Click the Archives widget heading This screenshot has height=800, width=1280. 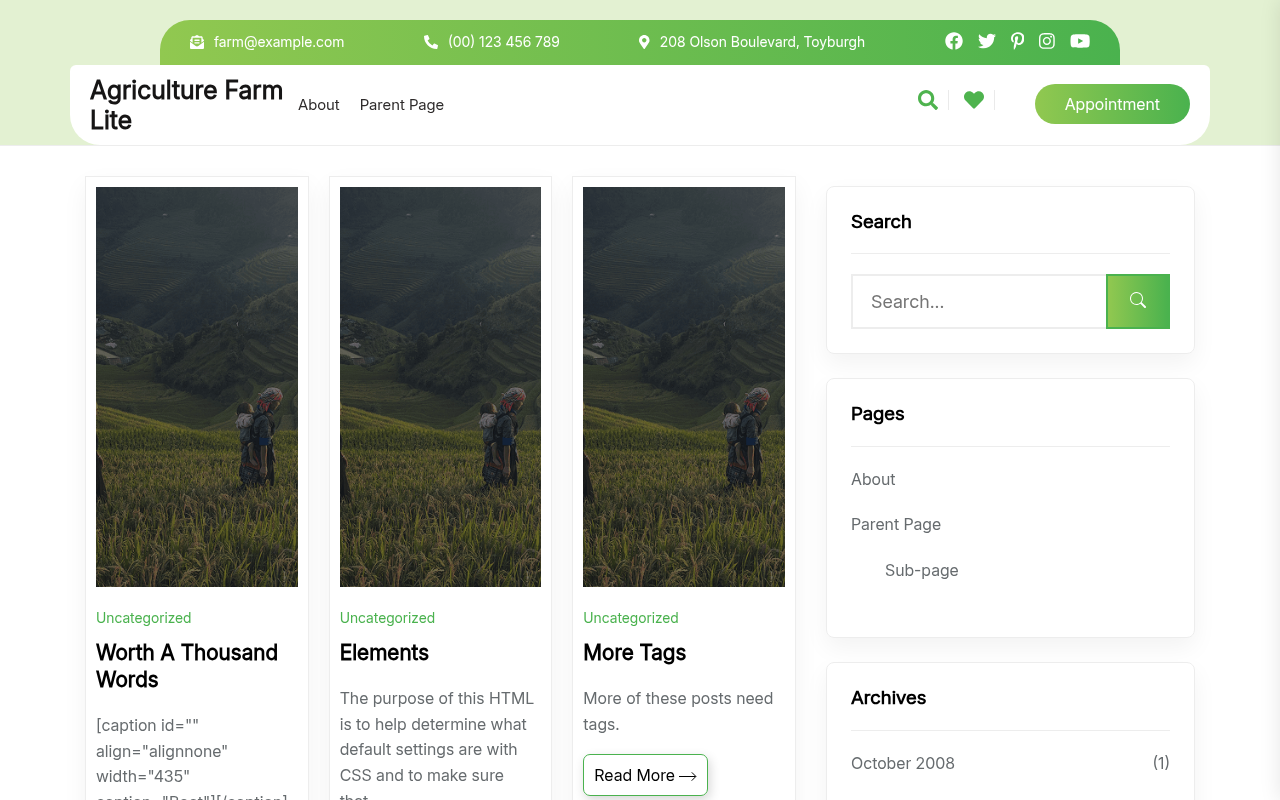point(889,698)
